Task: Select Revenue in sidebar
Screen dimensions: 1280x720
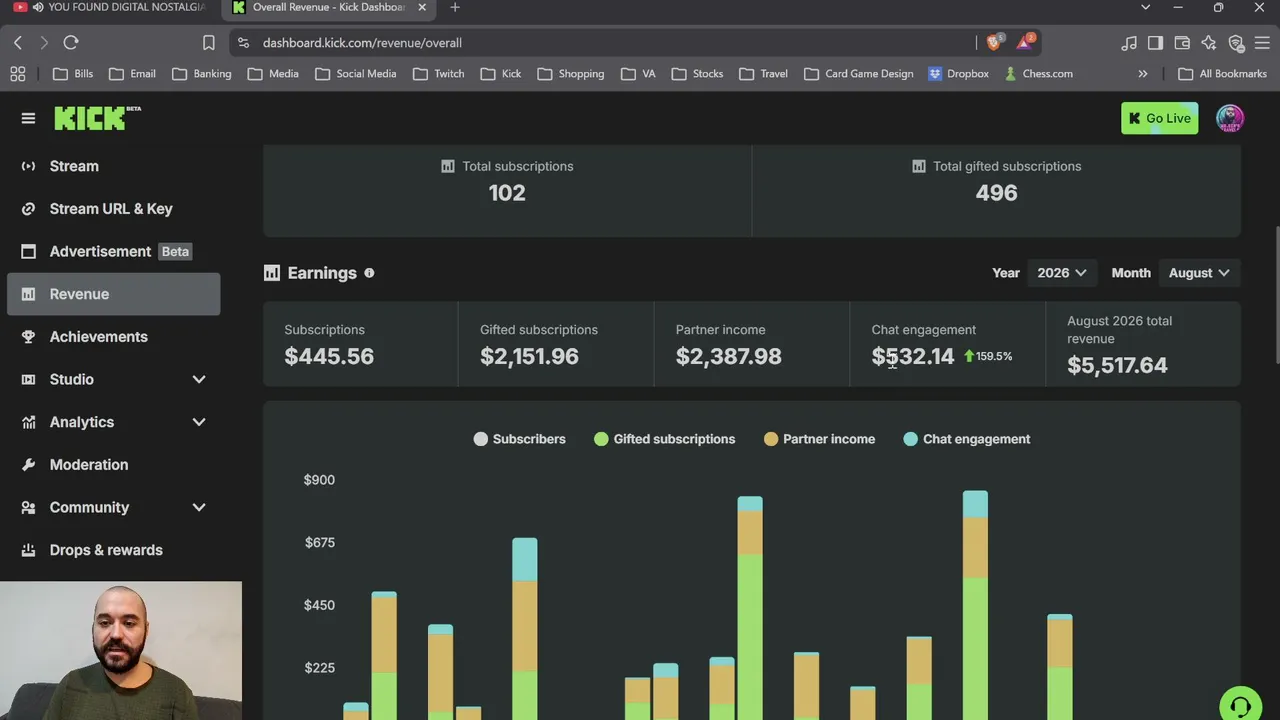Action: (x=113, y=294)
